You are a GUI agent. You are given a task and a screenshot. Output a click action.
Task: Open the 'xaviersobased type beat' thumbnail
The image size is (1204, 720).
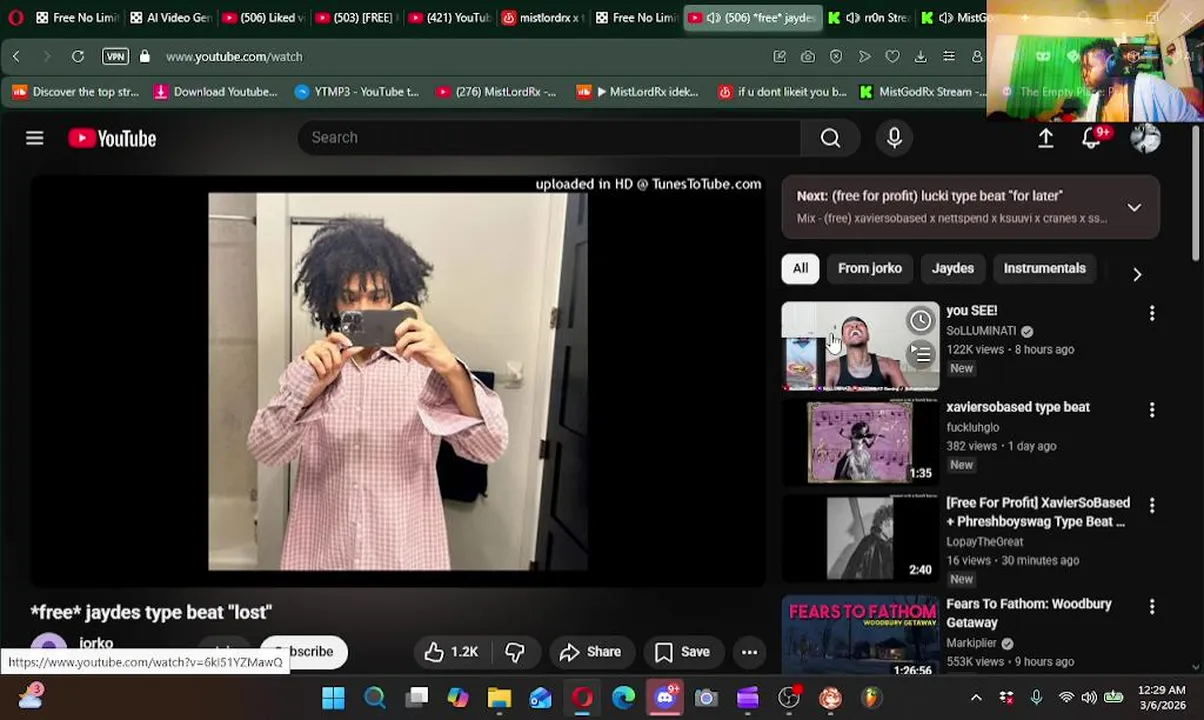coord(860,442)
